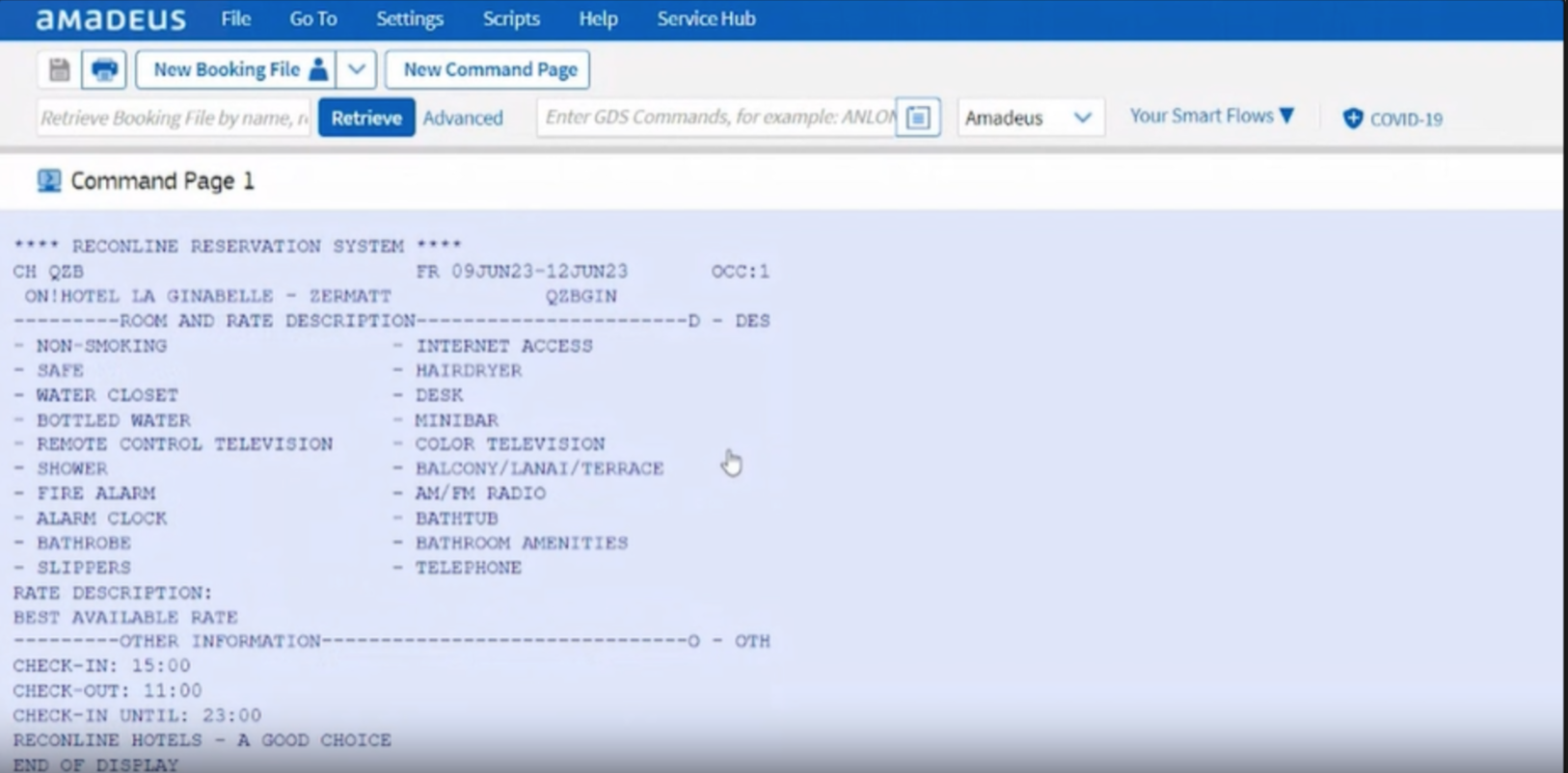Click the QZBGIN property code text
Viewport: 1568px width, 773px height.
tap(581, 296)
